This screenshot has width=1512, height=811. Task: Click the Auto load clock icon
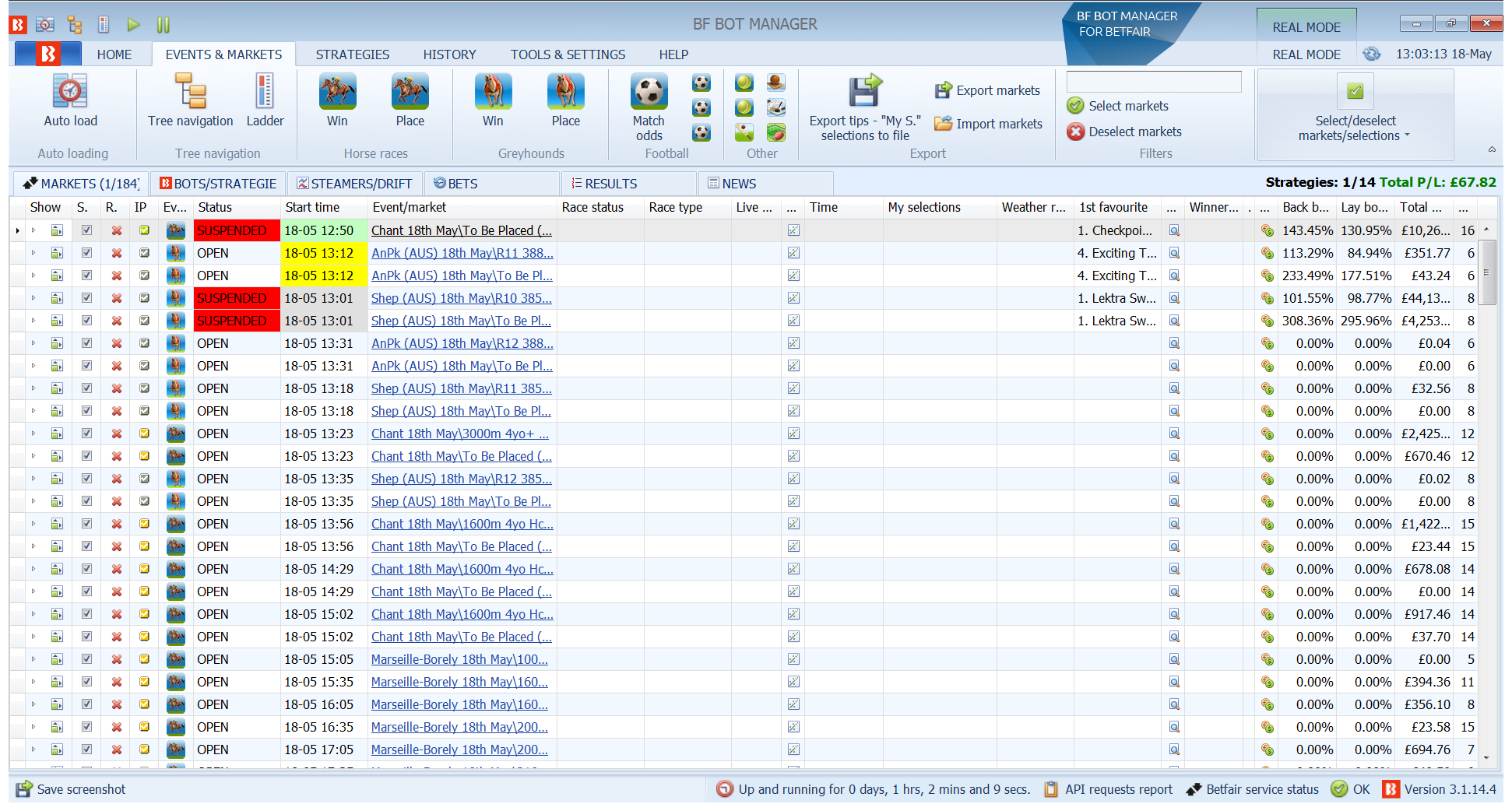click(70, 91)
